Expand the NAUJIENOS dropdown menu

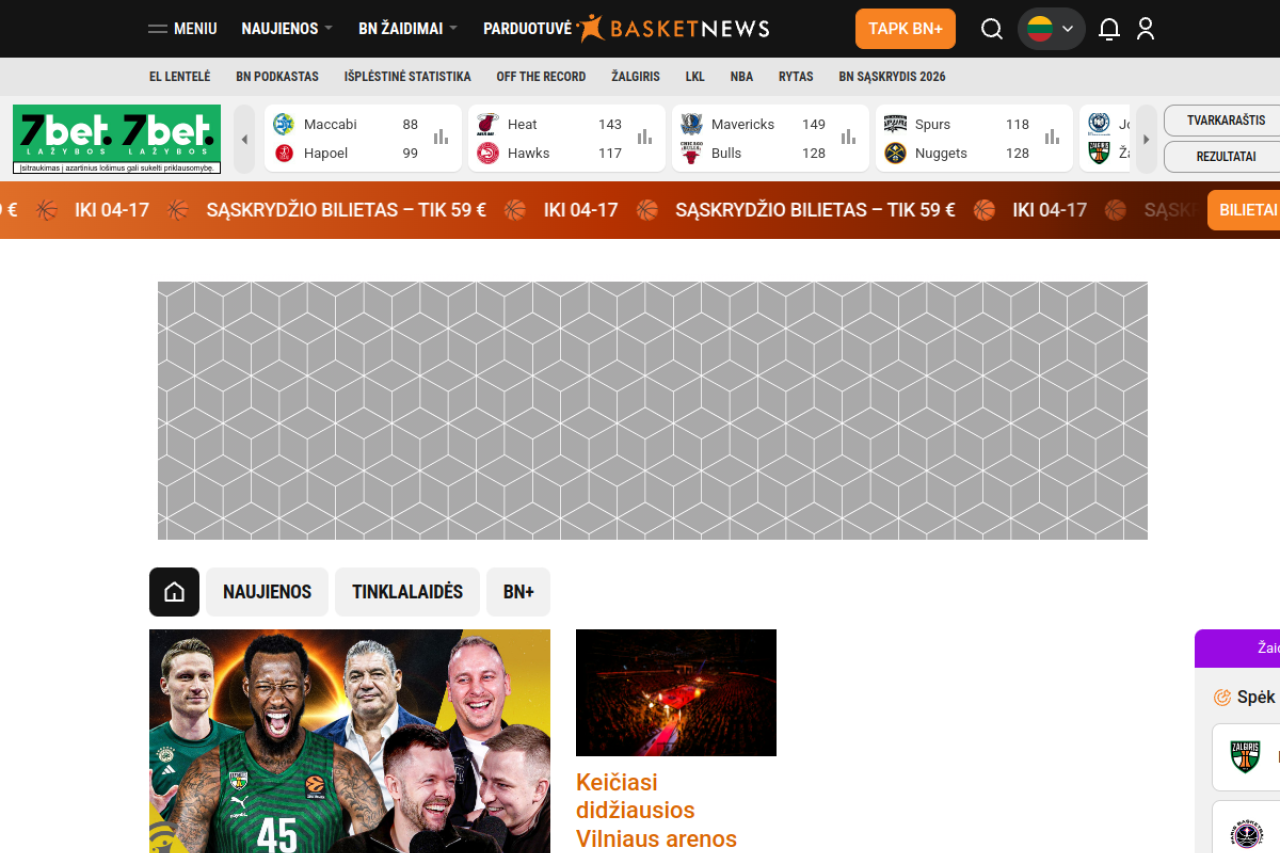(287, 29)
